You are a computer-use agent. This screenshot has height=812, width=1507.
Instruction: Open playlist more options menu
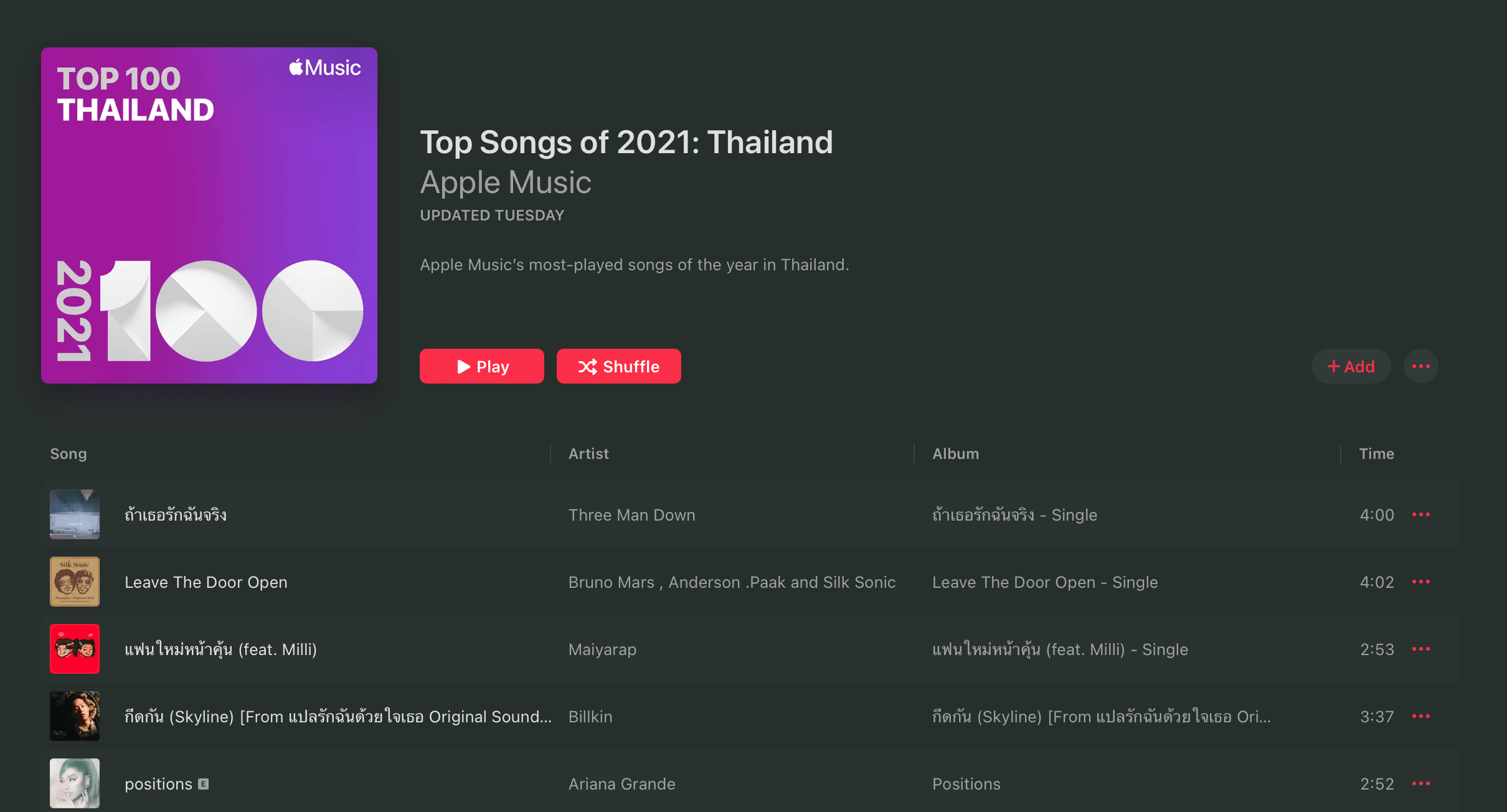[1420, 366]
